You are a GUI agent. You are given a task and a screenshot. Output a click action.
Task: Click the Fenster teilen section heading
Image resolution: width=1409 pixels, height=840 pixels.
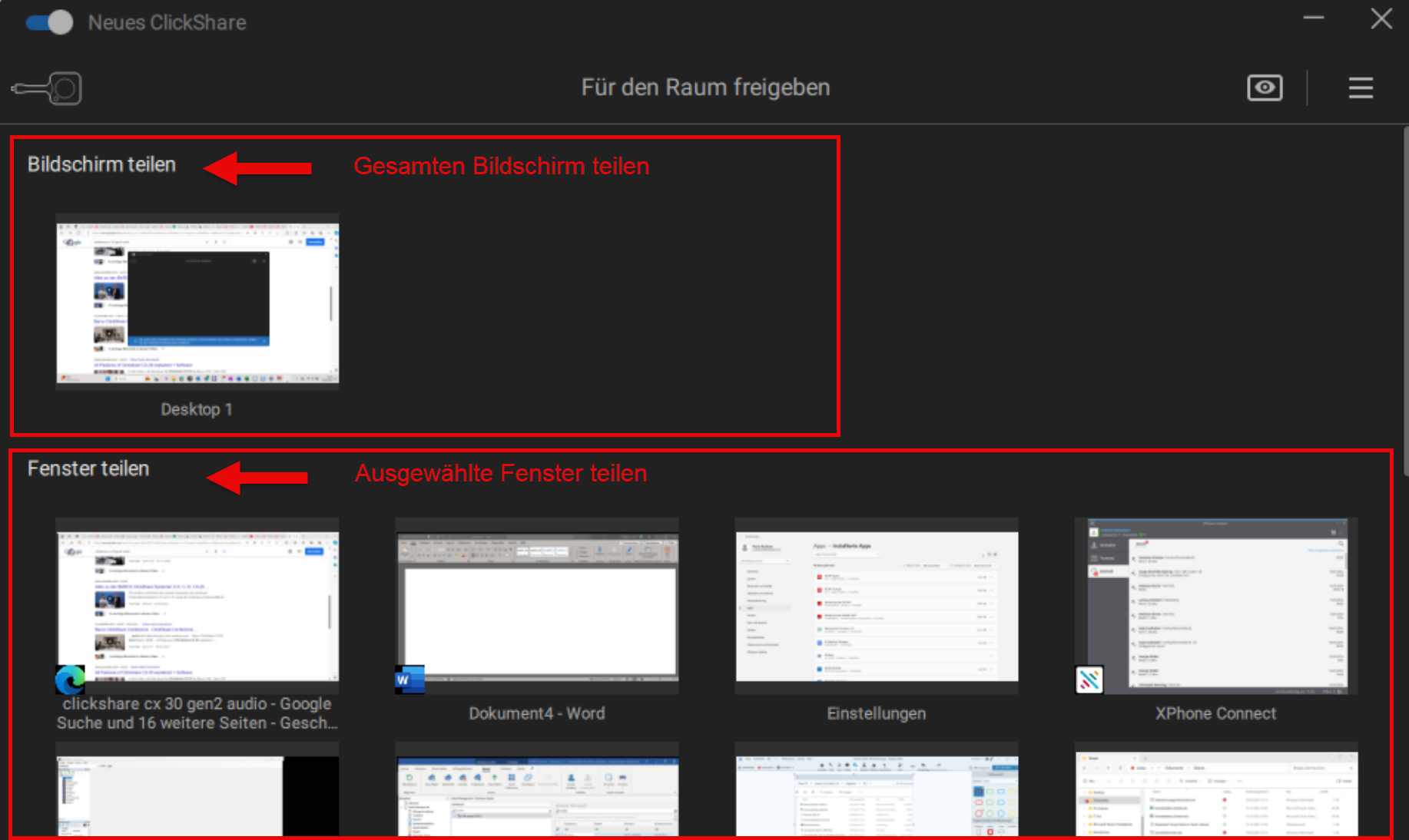pos(88,468)
